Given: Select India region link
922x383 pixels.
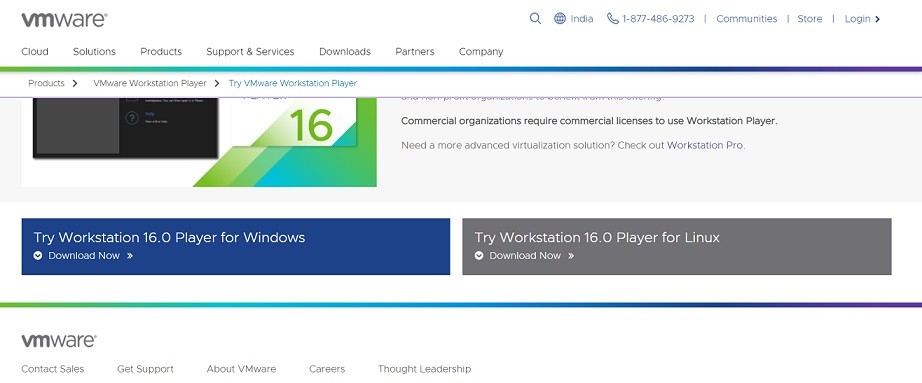Looking at the screenshot, I should 582,19.
